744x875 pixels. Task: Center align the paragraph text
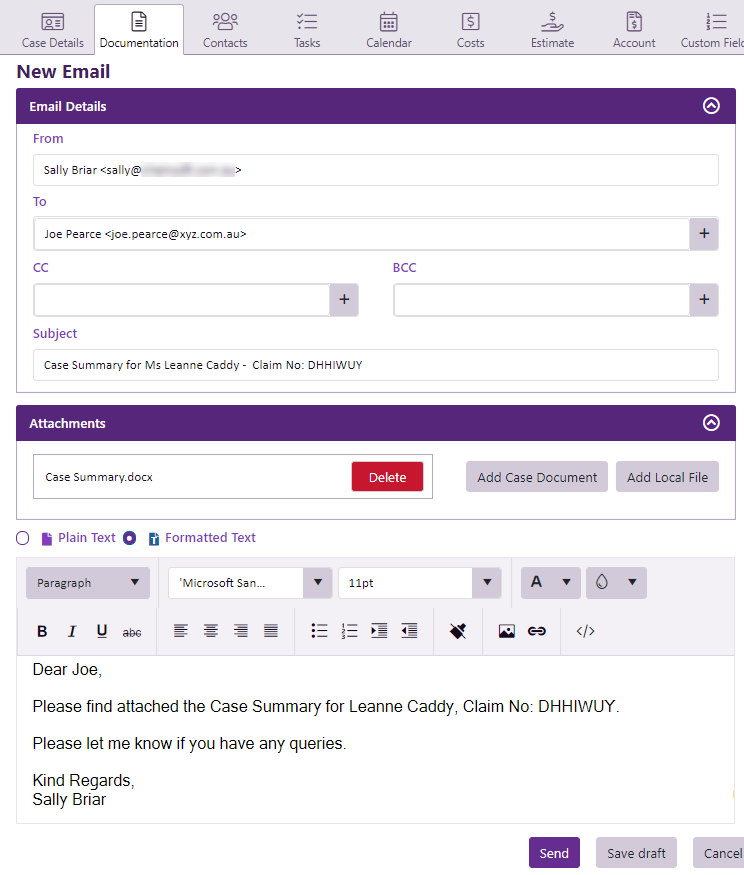211,631
